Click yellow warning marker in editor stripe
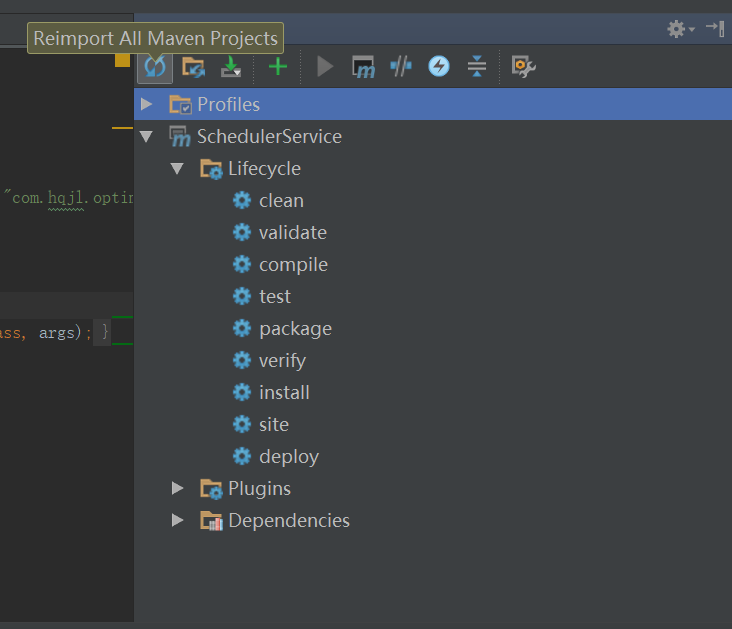 tap(122, 61)
